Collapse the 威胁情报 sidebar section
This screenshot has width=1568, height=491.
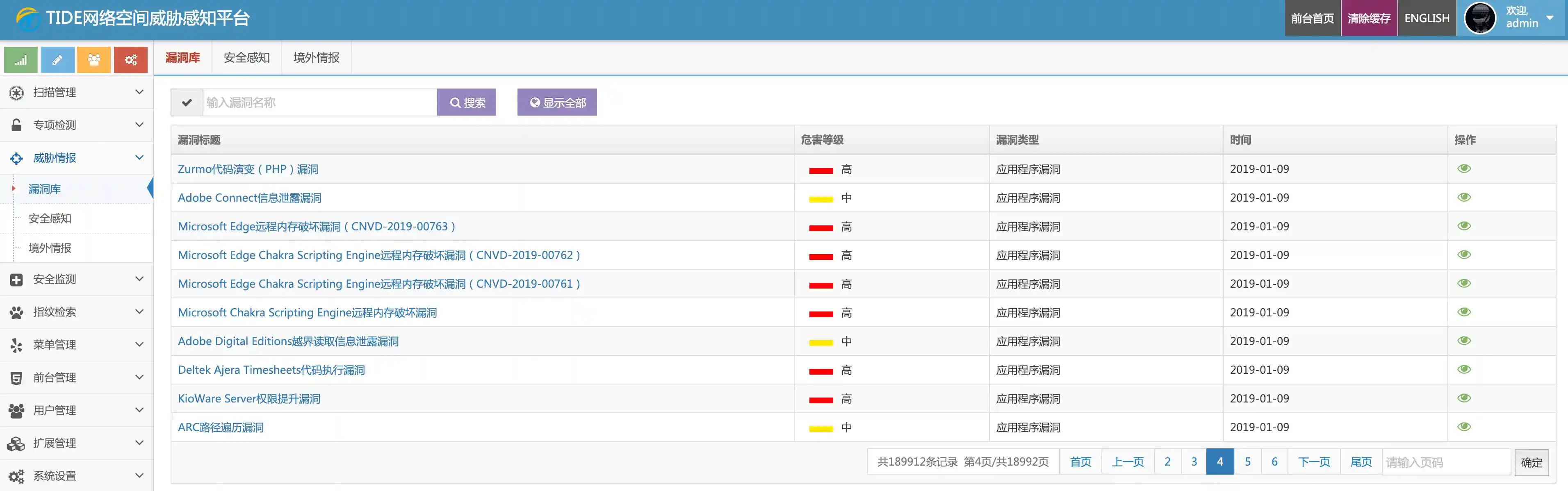point(139,158)
